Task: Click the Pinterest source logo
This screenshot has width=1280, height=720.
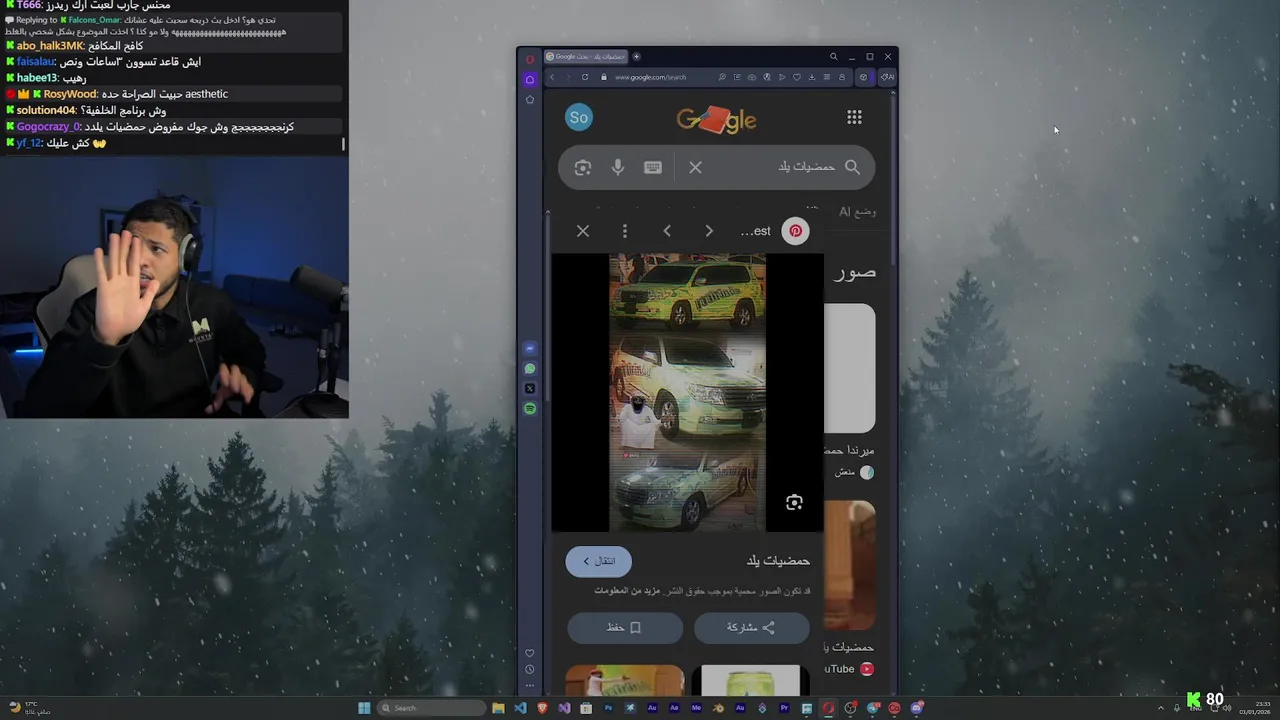Action: point(795,231)
